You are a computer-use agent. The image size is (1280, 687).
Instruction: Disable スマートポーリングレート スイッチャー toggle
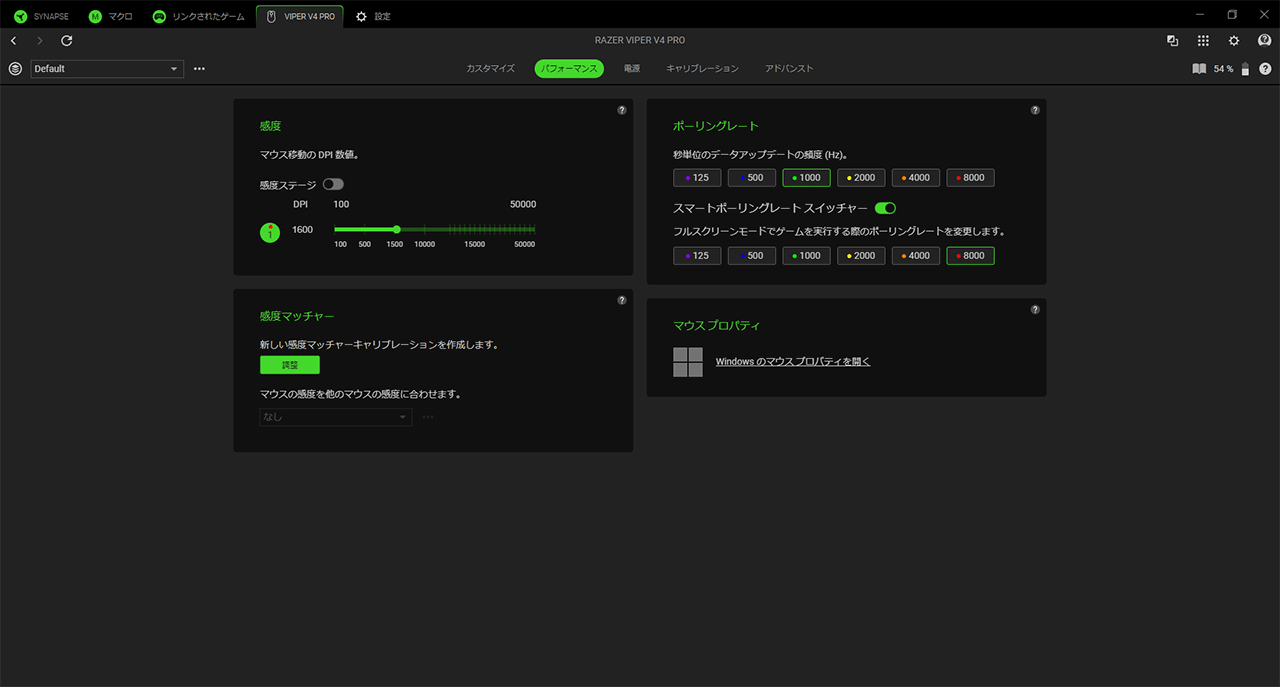(885, 208)
